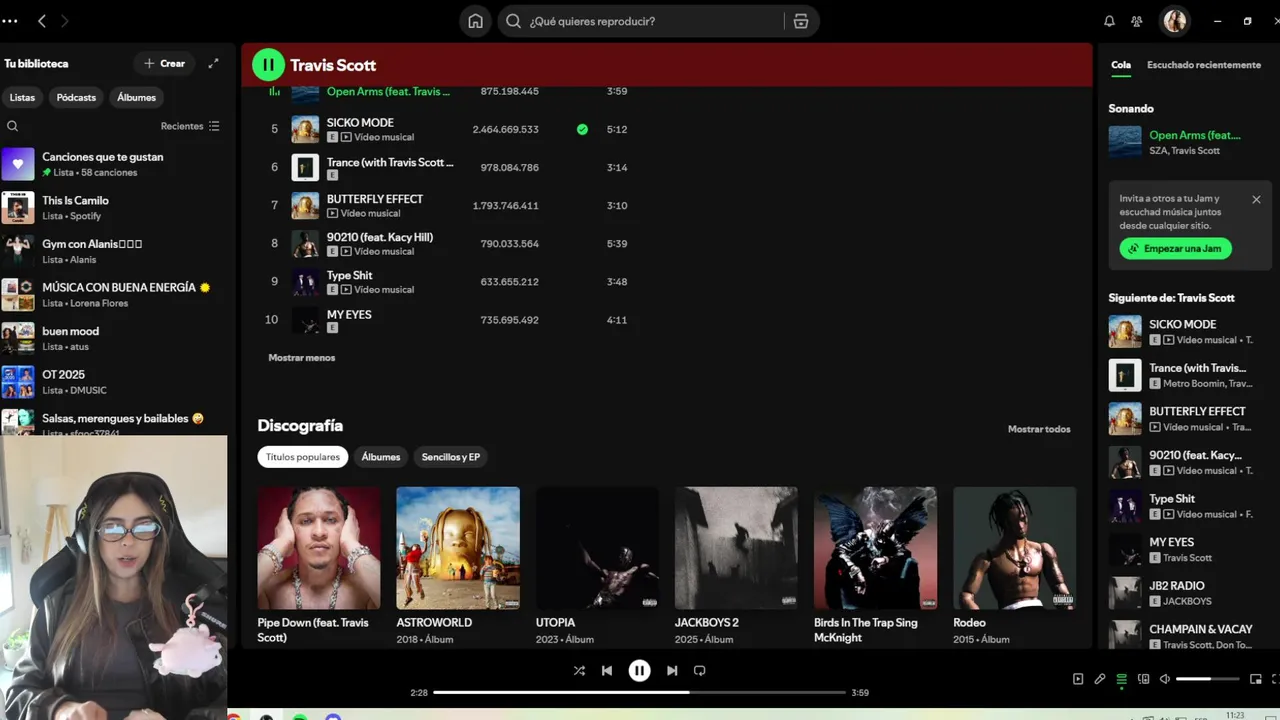
Task: Open the three-dot app menu
Action: click(x=10, y=21)
